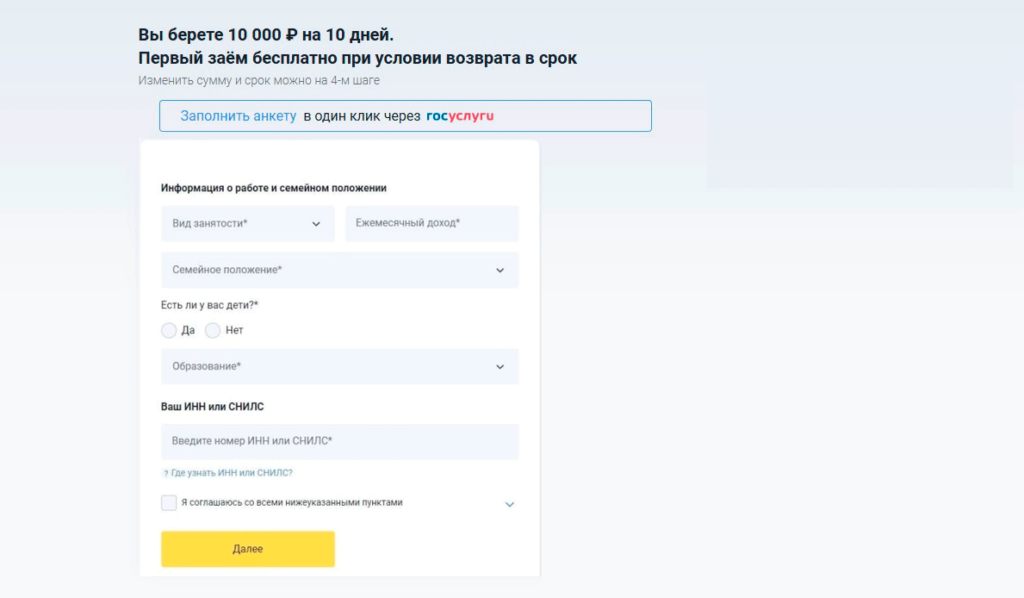The height and width of the screenshot is (598, 1024).
Task: Click the yellow Далее button
Action: pos(248,549)
